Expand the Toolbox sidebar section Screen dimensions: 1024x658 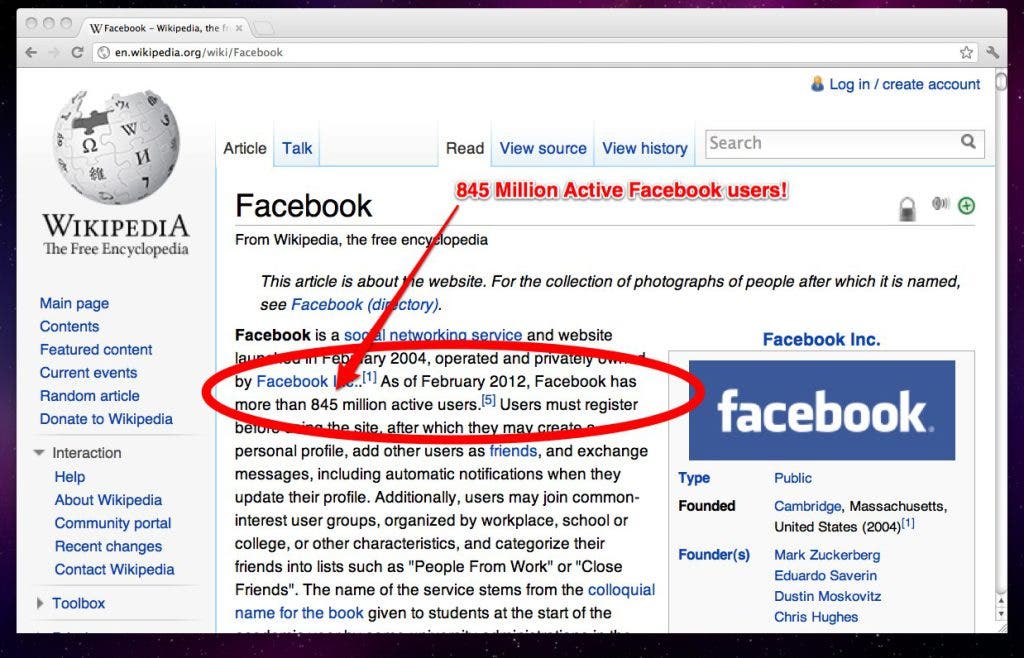[x=40, y=603]
